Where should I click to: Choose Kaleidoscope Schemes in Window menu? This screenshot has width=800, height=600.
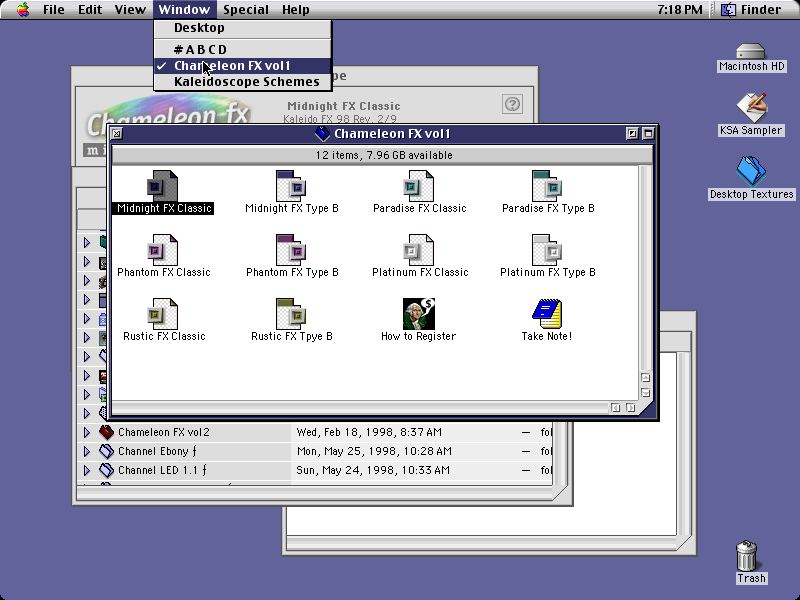(x=243, y=82)
